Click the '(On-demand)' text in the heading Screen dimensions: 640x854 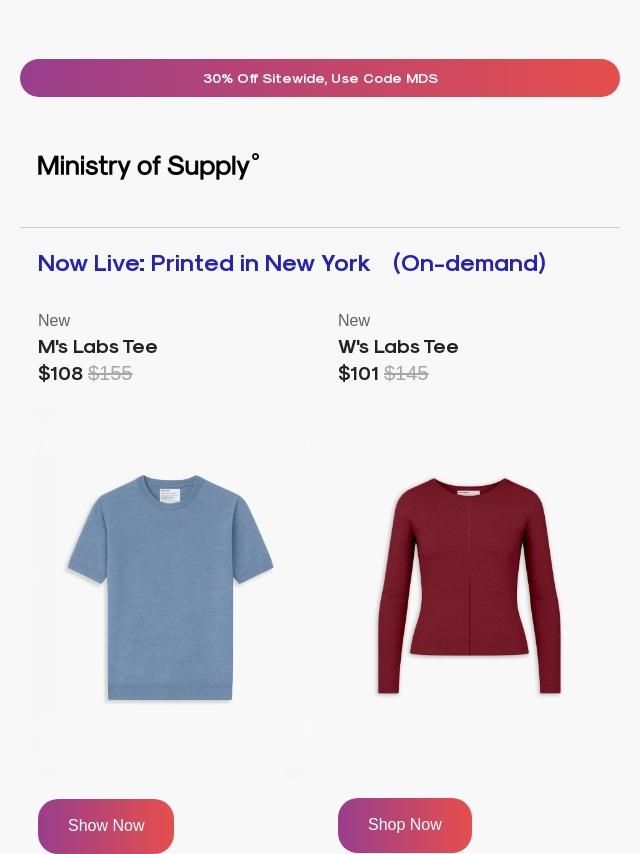(469, 263)
